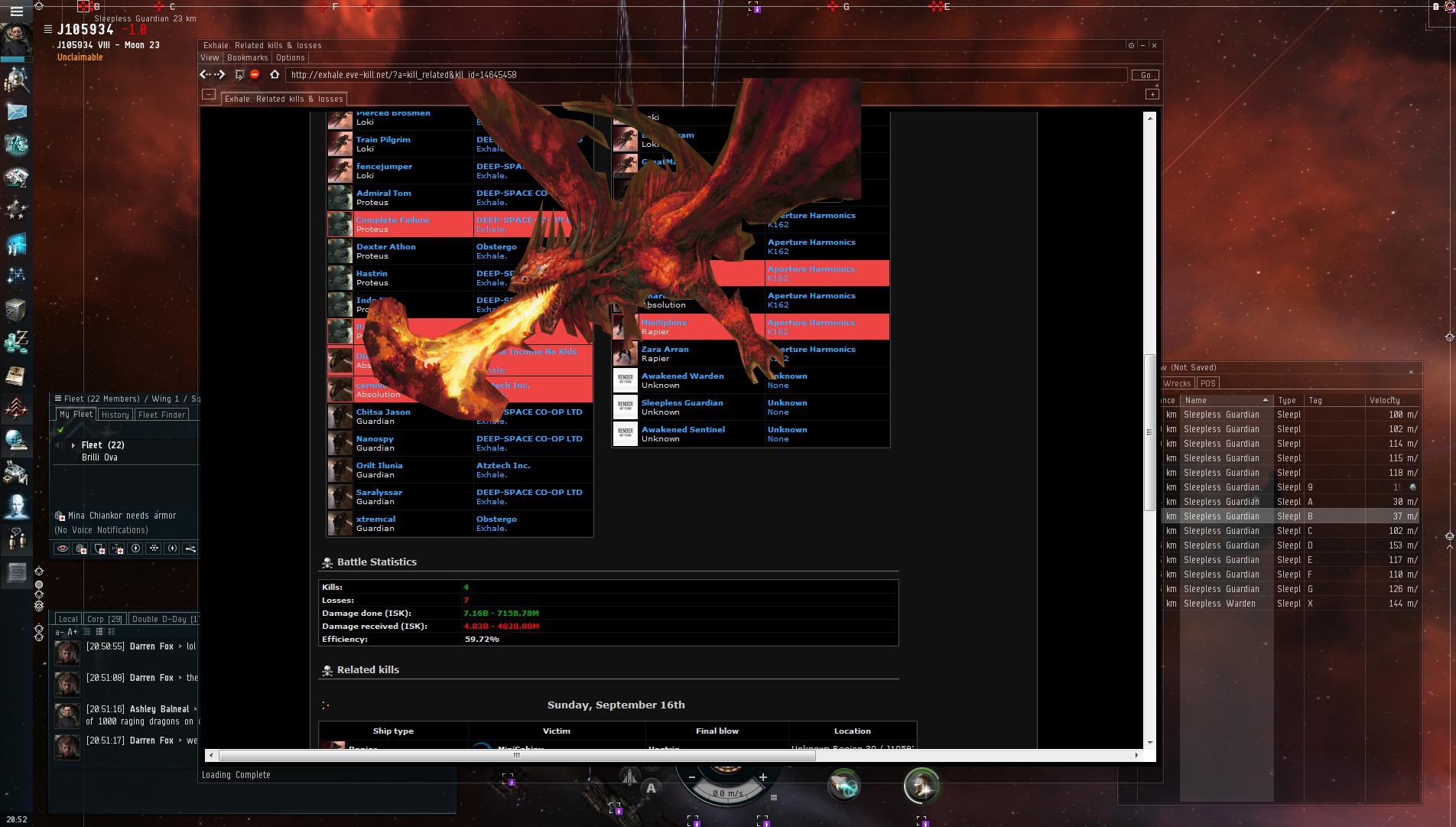
Task: Open the character sheet portrait in Neocom
Action: pyautogui.click(x=16, y=40)
